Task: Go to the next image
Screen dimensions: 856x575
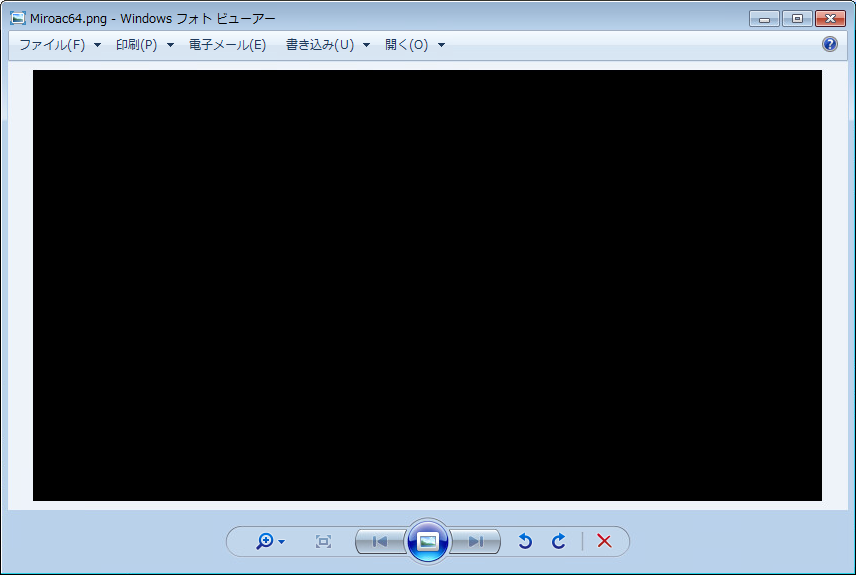Action: point(475,541)
